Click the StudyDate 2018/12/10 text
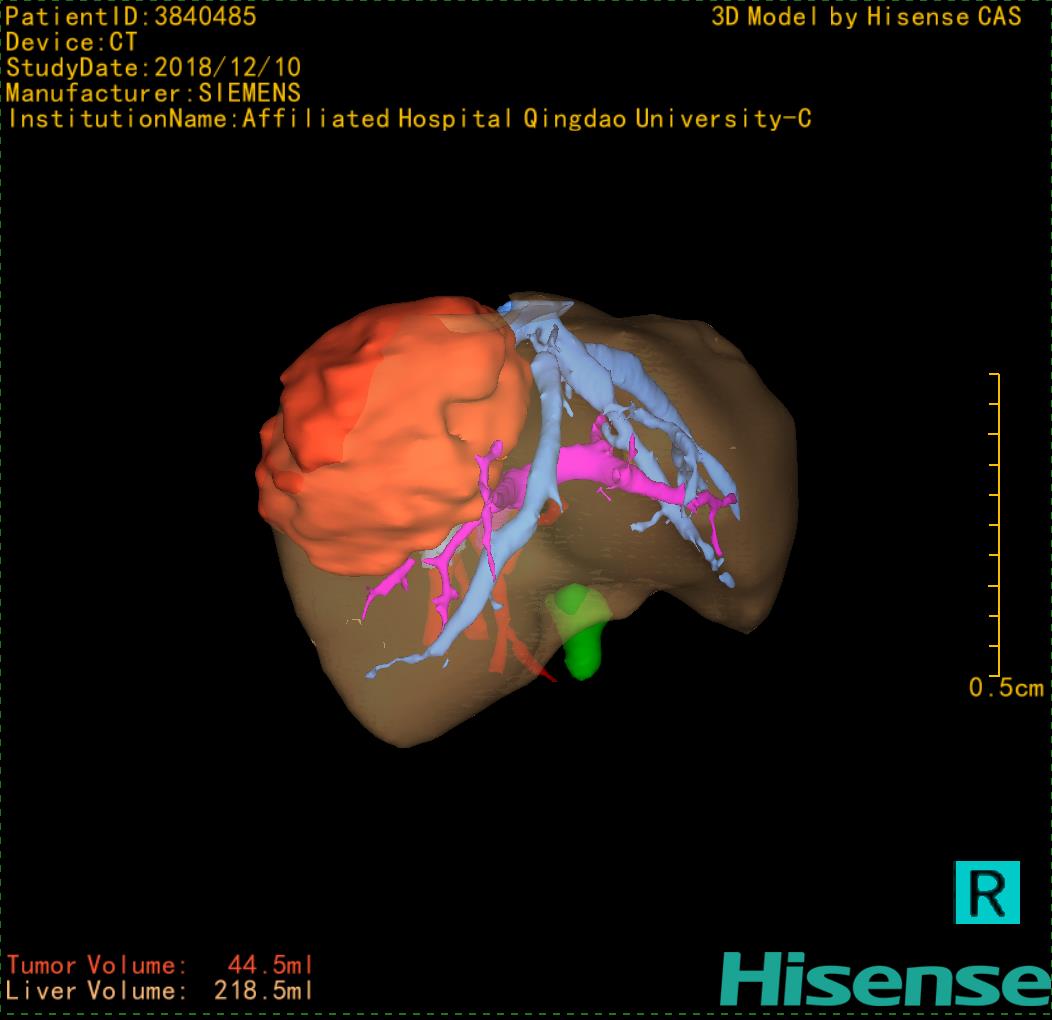 coord(153,68)
